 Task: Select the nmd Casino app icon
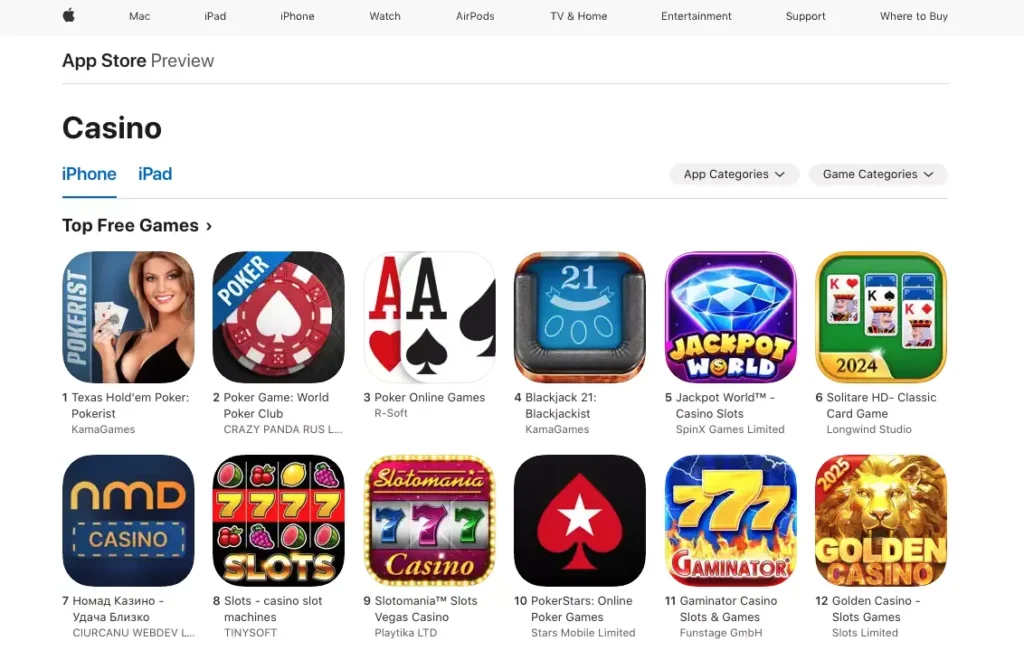point(128,521)
